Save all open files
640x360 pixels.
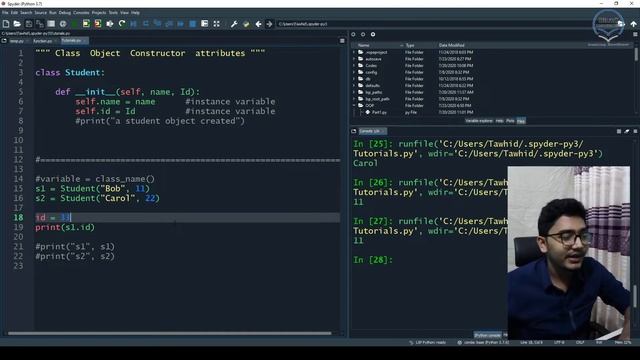tap(40, 24)
